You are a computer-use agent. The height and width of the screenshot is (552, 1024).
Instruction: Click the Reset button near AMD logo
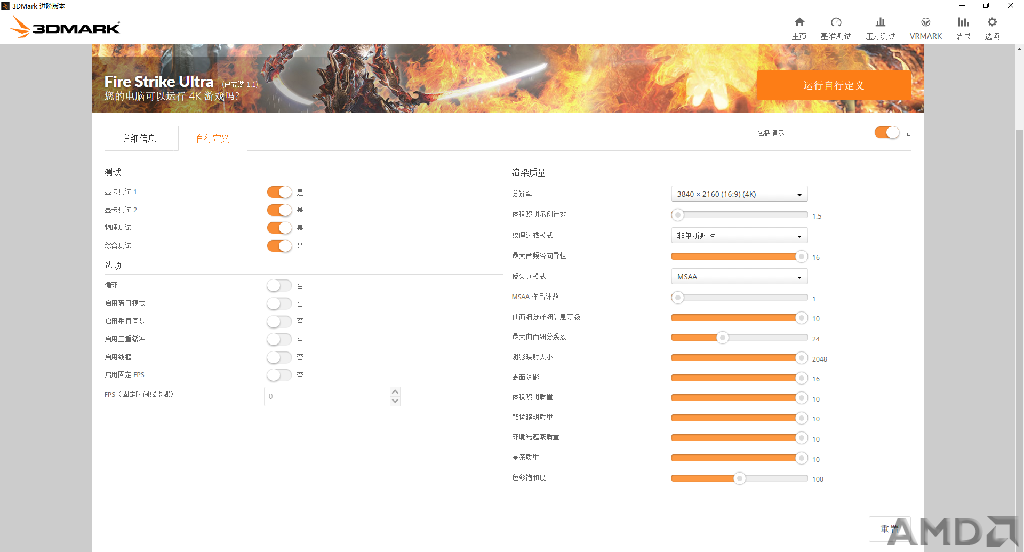[889, 528]
